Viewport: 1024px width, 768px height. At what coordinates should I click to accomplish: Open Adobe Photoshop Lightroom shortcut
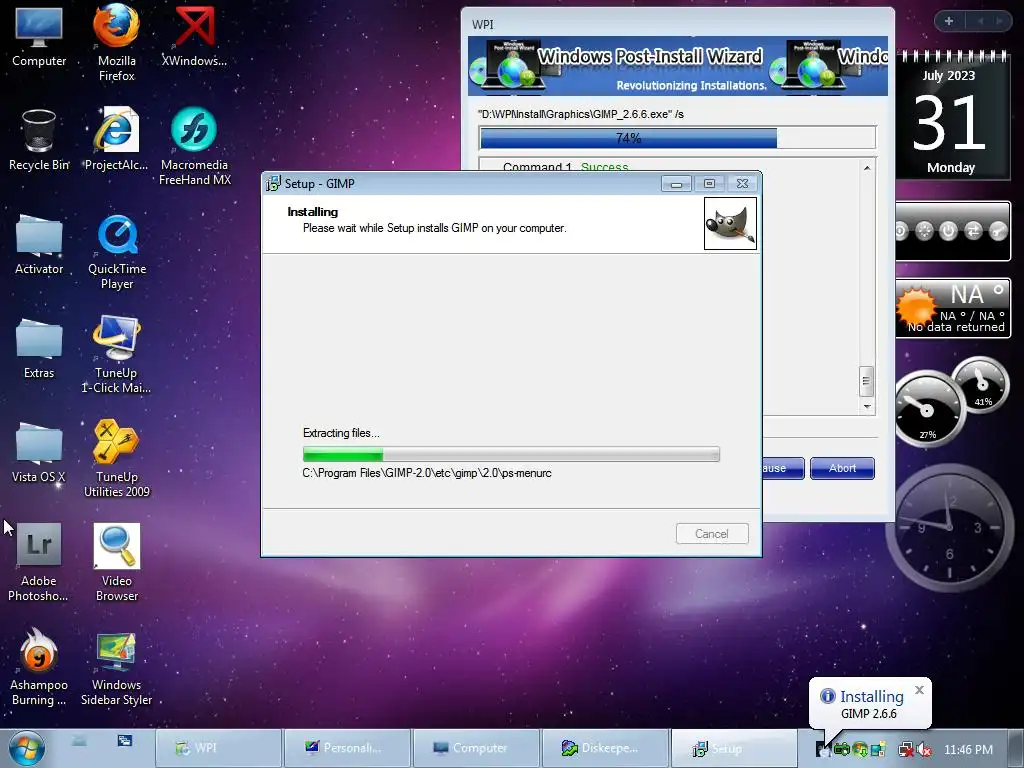pos(39,562)
